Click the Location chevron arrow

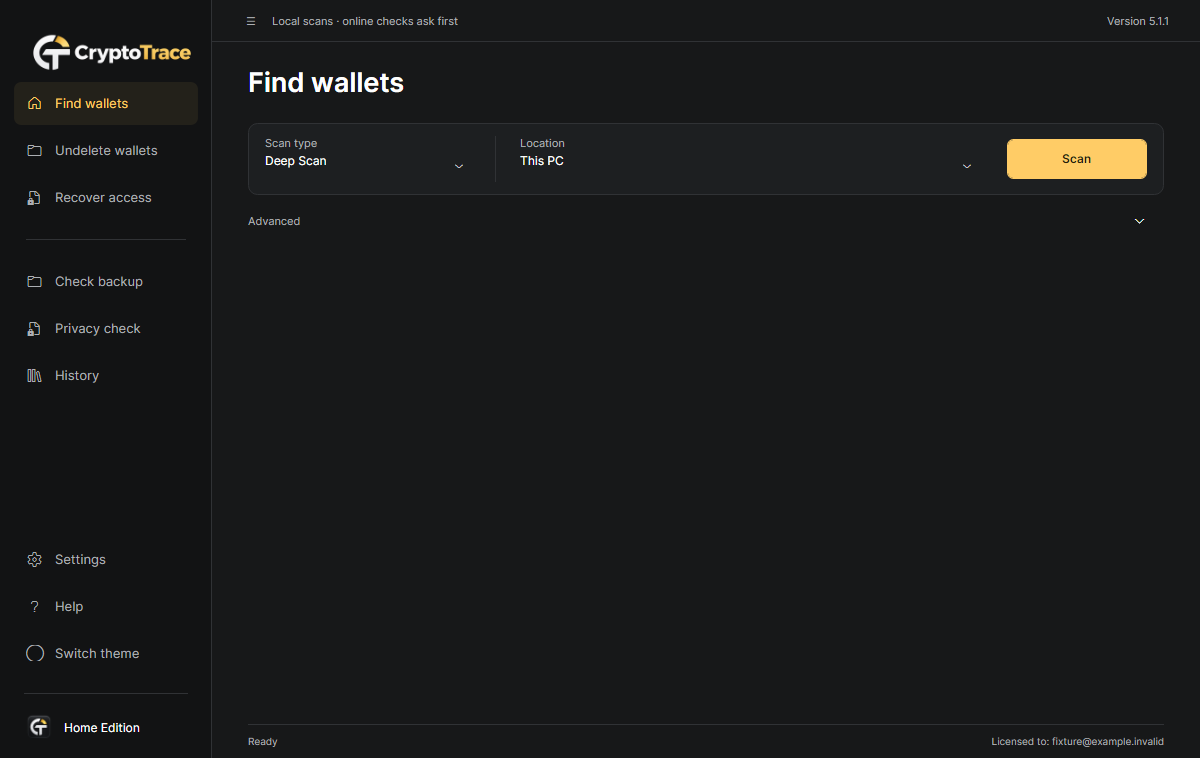(x=967, y=166)
